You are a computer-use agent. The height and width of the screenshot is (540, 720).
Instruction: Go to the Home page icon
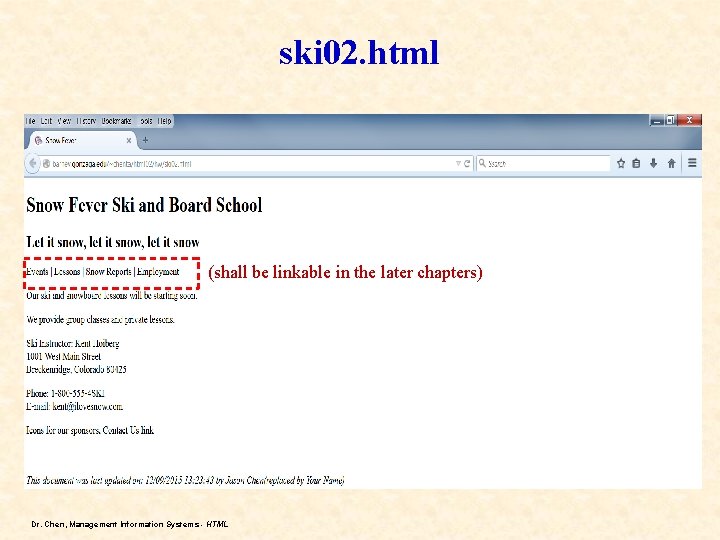tap(671, 163)
